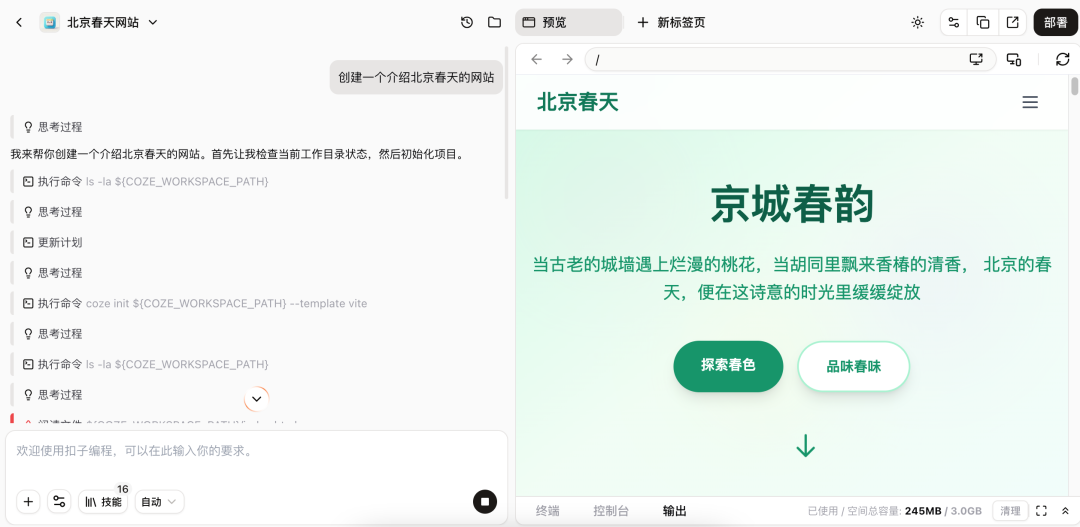Stop generation with the black stop button

(x=485, y=501)
